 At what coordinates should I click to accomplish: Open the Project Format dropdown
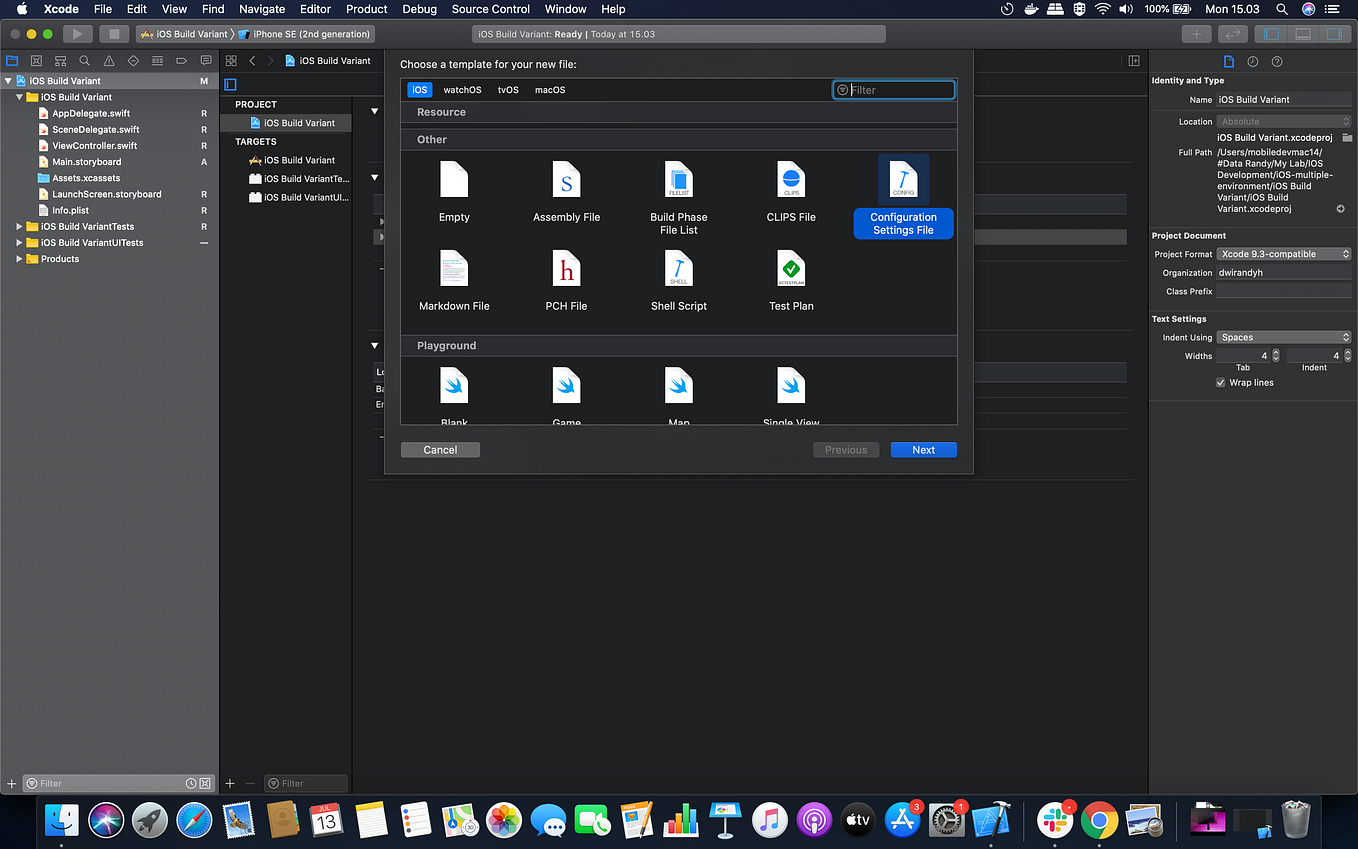[1284, 254]
